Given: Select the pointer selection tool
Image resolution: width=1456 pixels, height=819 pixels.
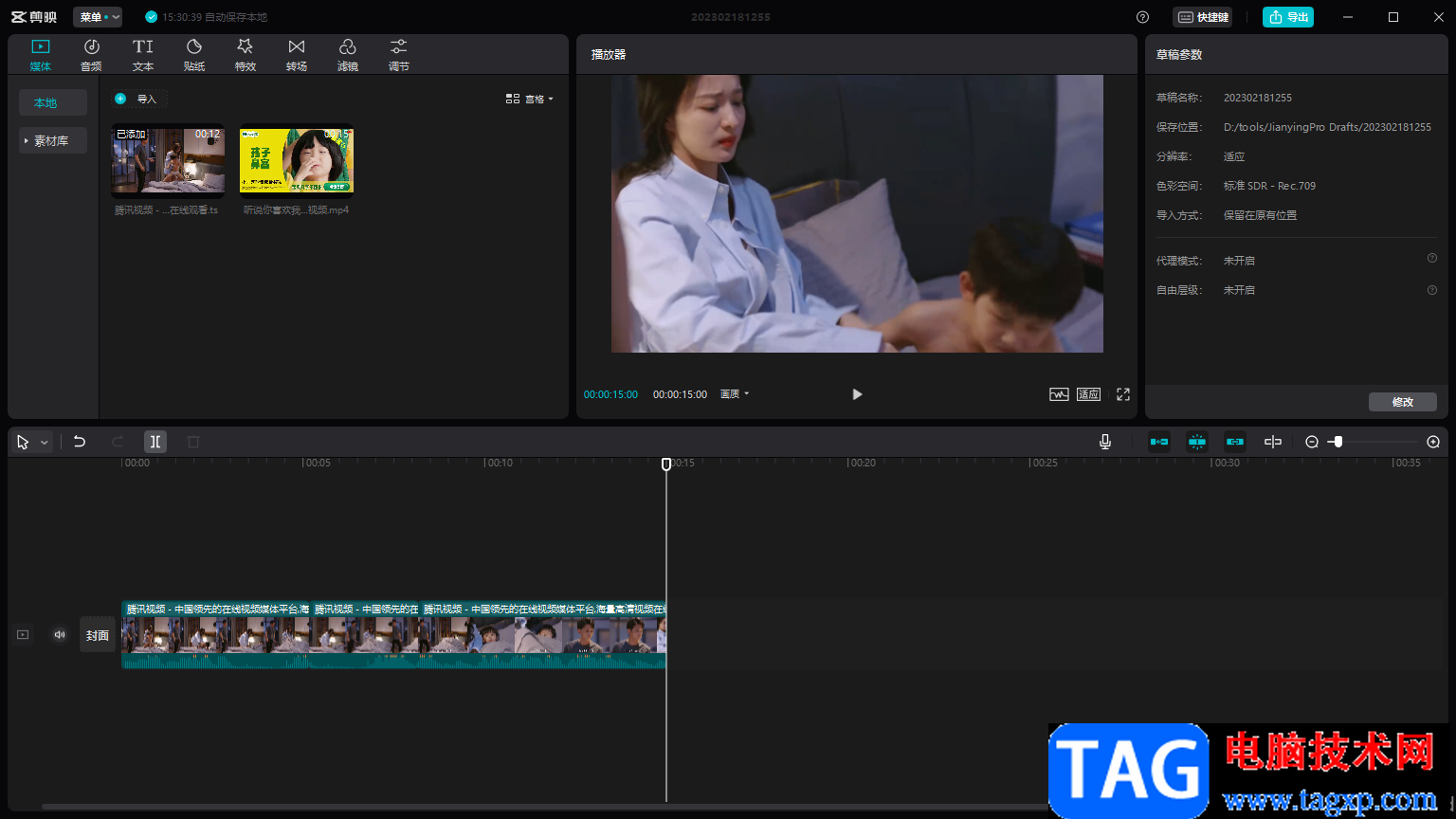Looking at the screenshot, I should pos(23,442).
